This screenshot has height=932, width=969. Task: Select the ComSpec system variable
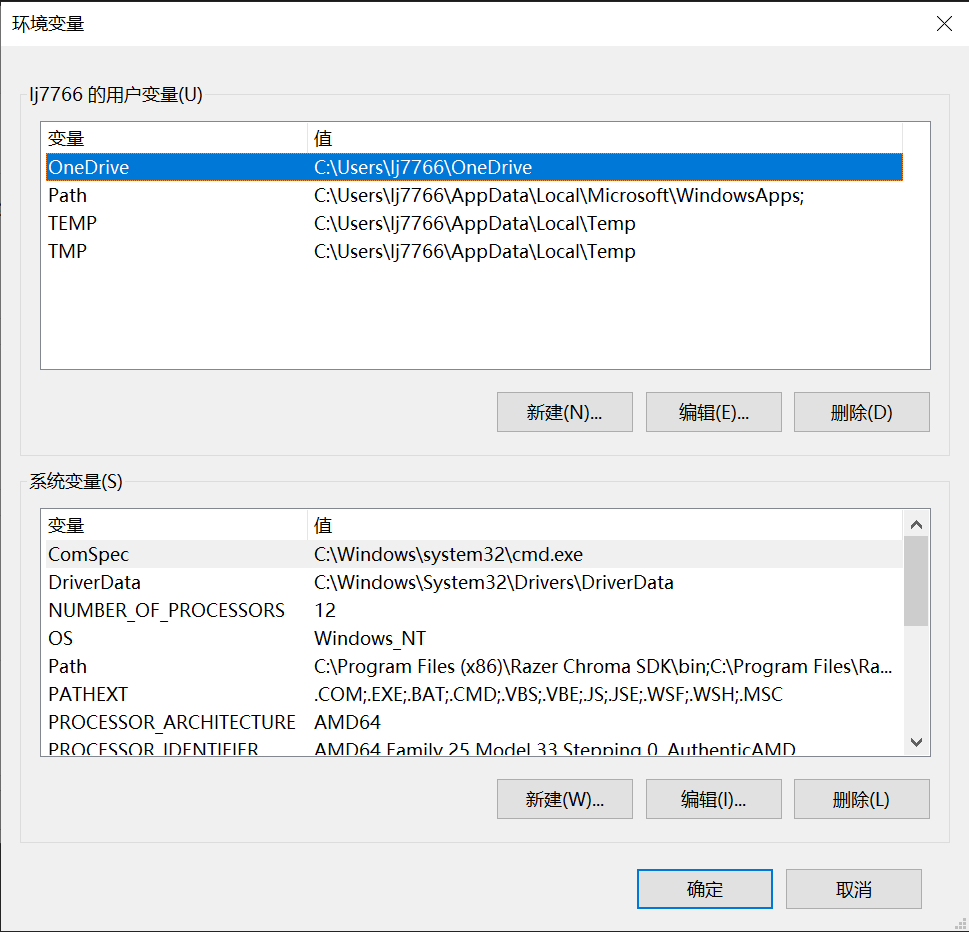(x=89, y=555)
